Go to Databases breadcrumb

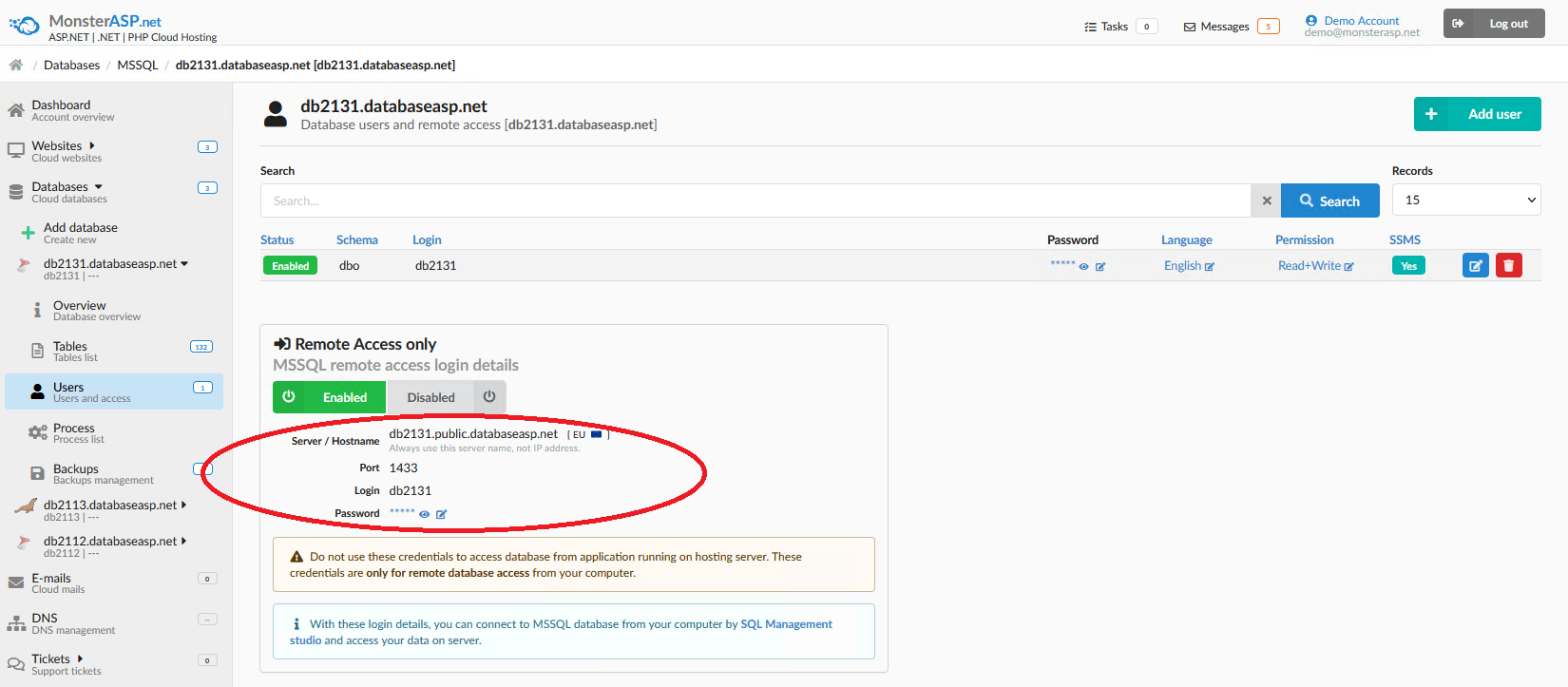71,65
